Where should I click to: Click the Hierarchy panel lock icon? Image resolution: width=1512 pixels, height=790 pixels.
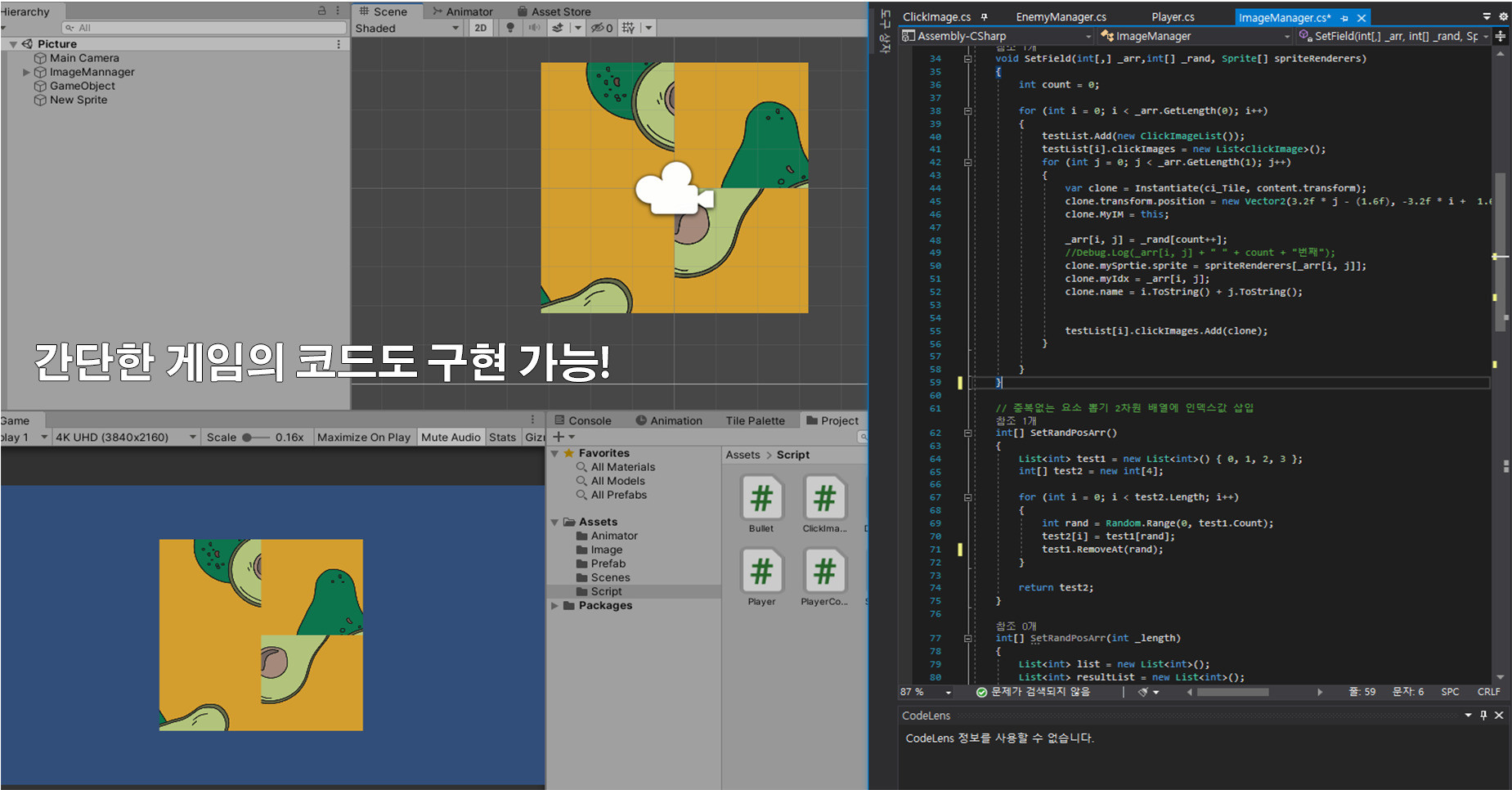[321, 11]
